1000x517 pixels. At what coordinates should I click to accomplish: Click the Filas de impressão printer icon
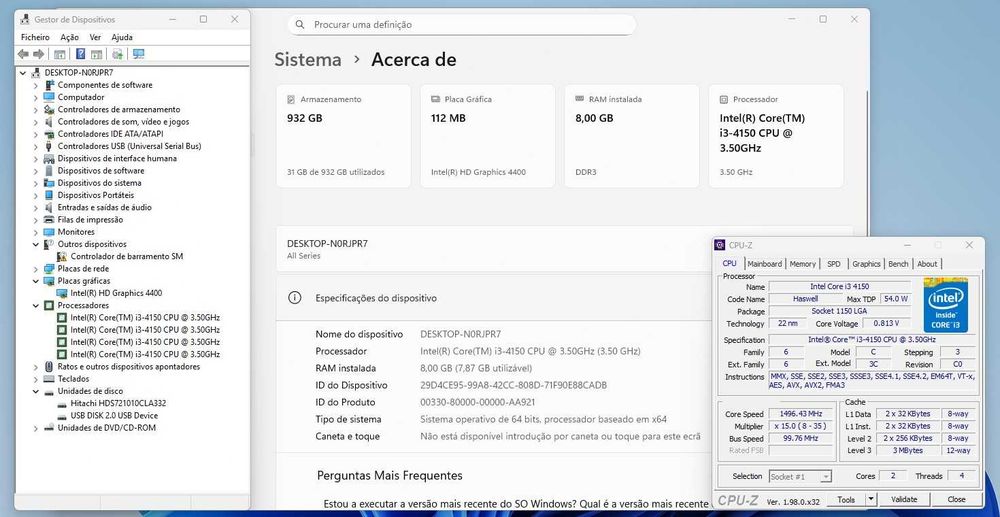(x=49, y=219)
